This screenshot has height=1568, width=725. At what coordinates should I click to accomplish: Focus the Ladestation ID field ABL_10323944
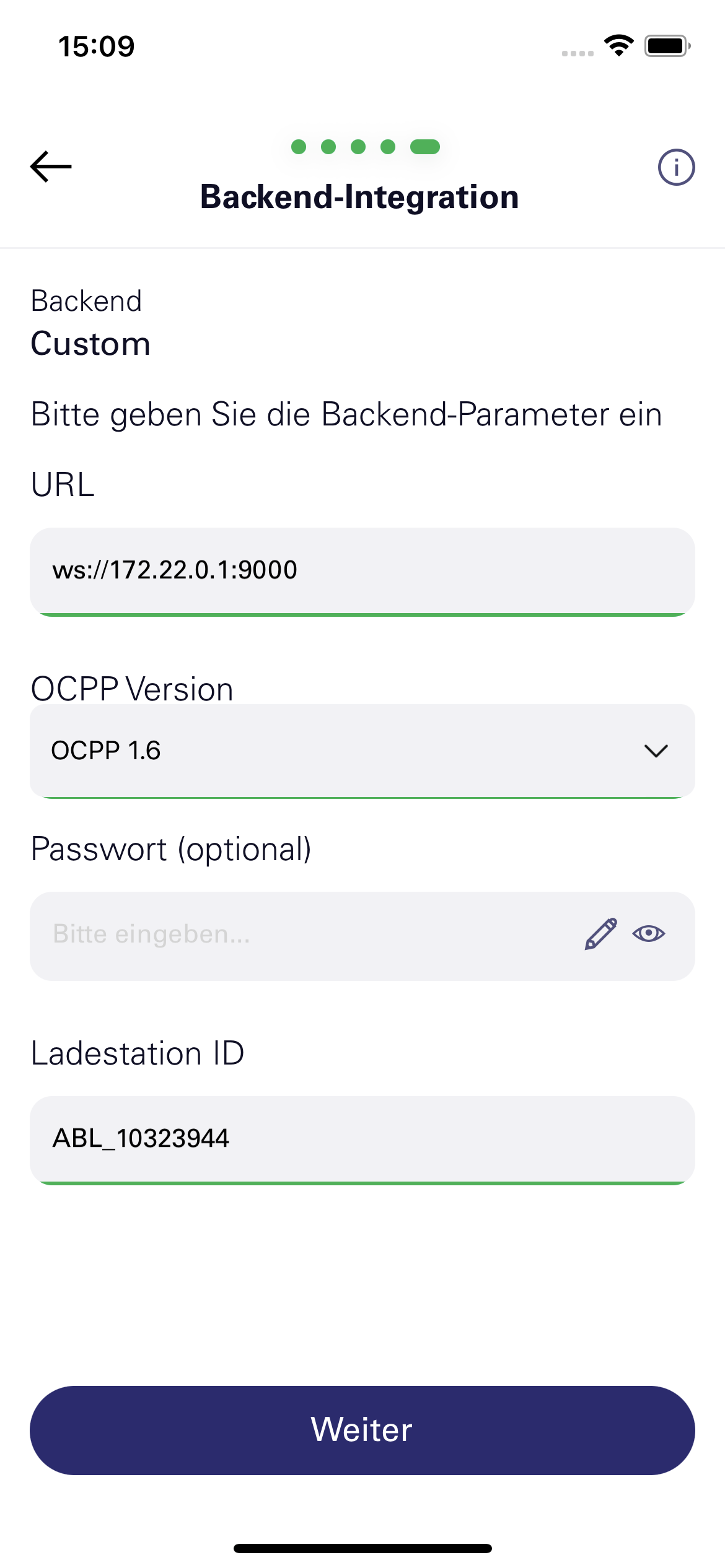click(362, 1141)
